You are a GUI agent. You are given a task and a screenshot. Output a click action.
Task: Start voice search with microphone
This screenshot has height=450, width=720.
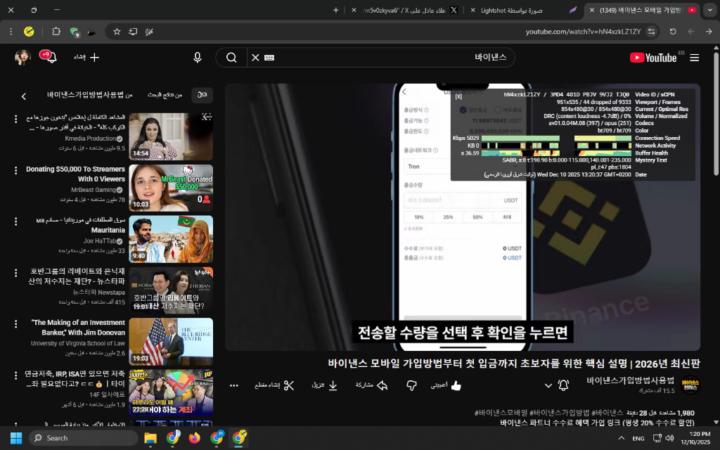click(x=197, y=57)
